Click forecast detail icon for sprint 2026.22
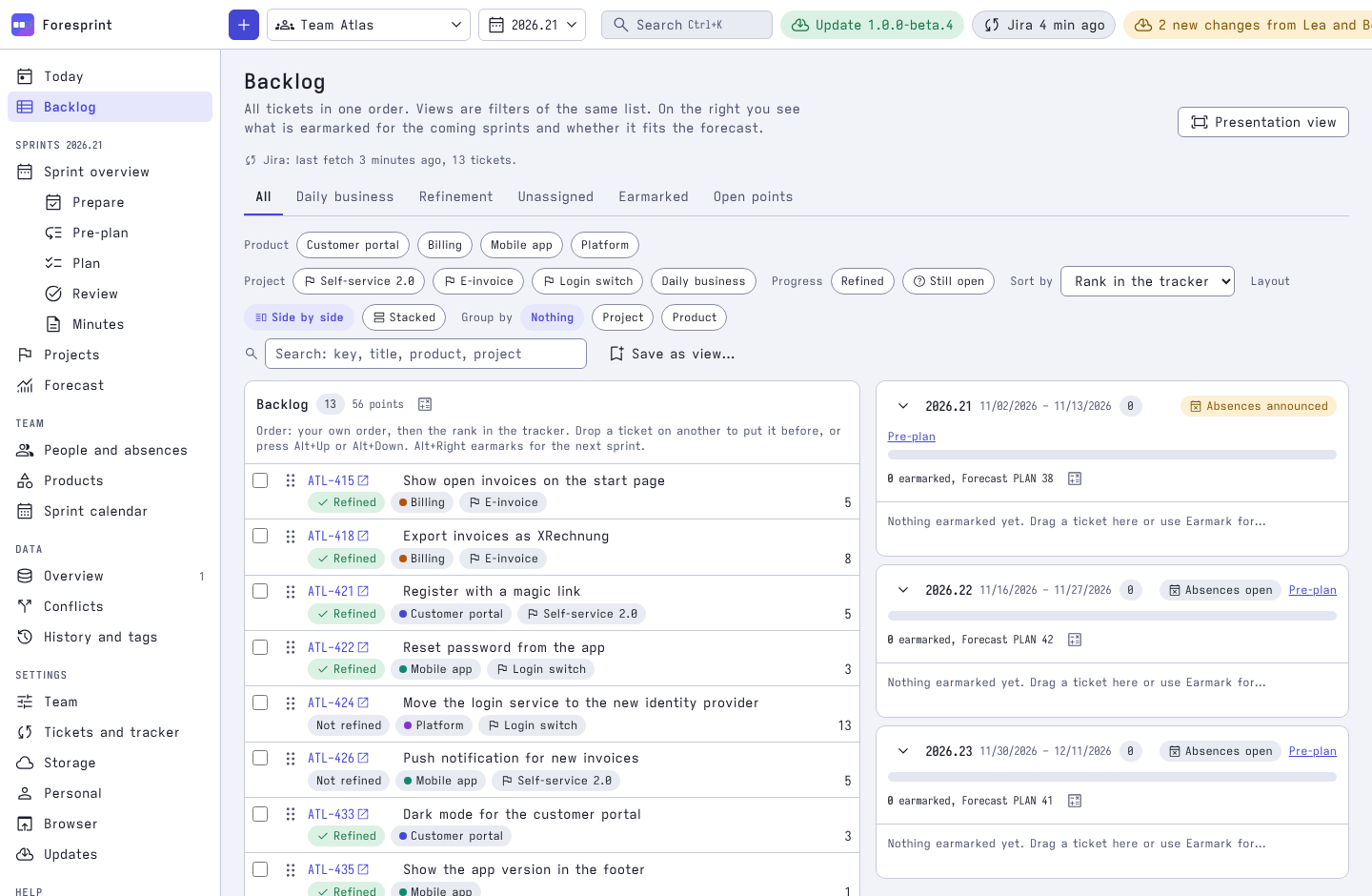This screenshot has width=1372, height=896. (1075, 640)
